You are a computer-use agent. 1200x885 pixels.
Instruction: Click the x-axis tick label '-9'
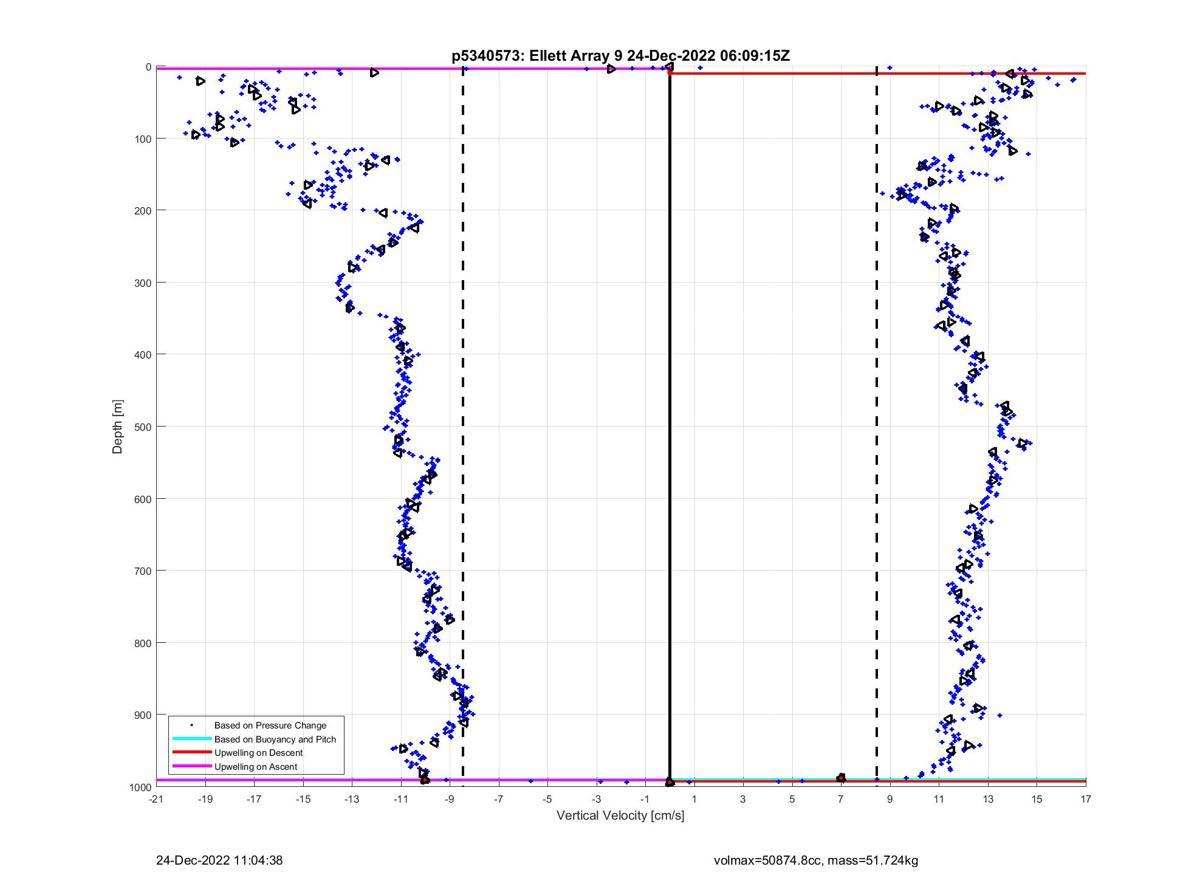449,799
